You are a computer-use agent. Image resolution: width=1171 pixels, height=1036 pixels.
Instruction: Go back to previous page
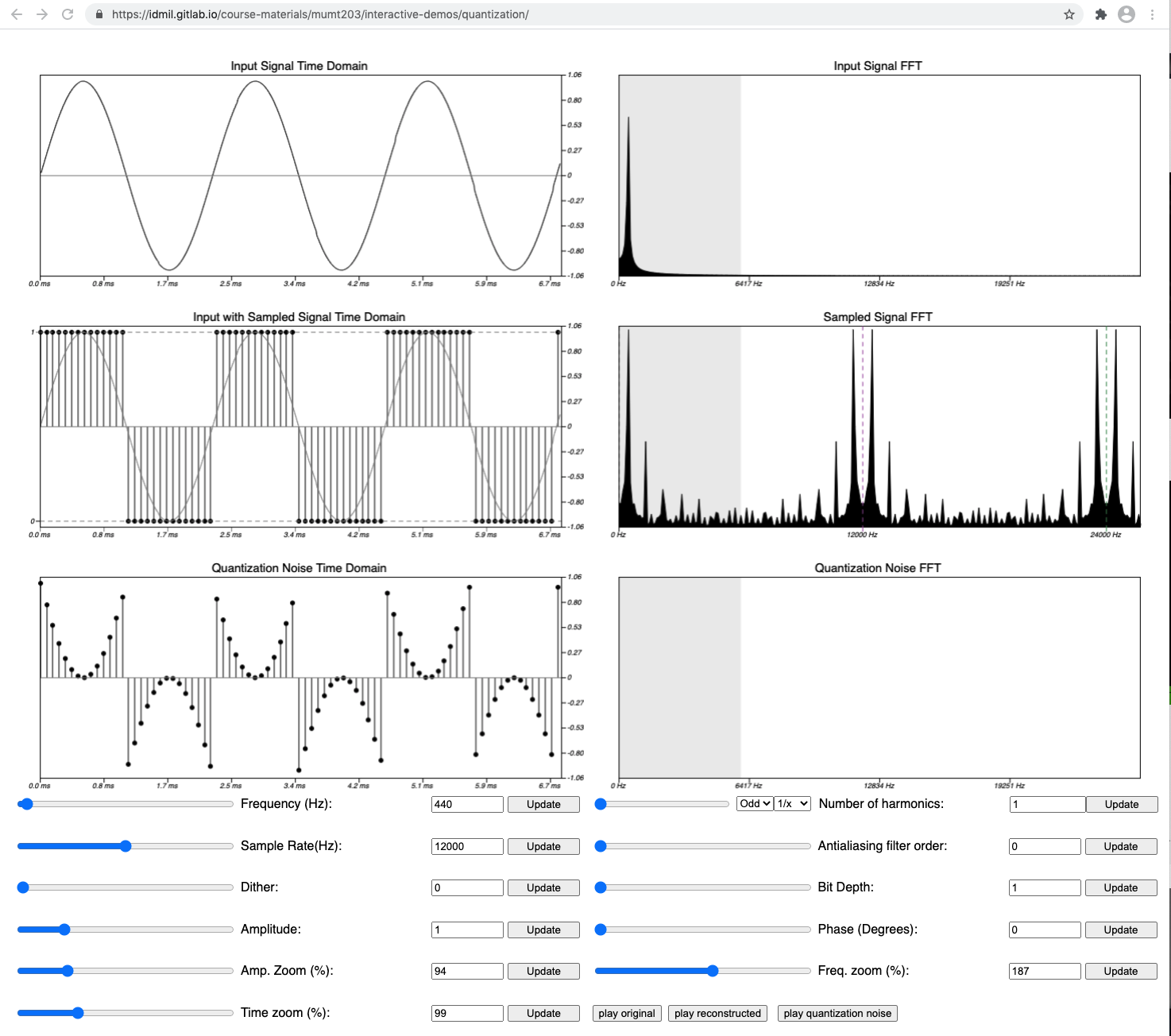(17, 14)
